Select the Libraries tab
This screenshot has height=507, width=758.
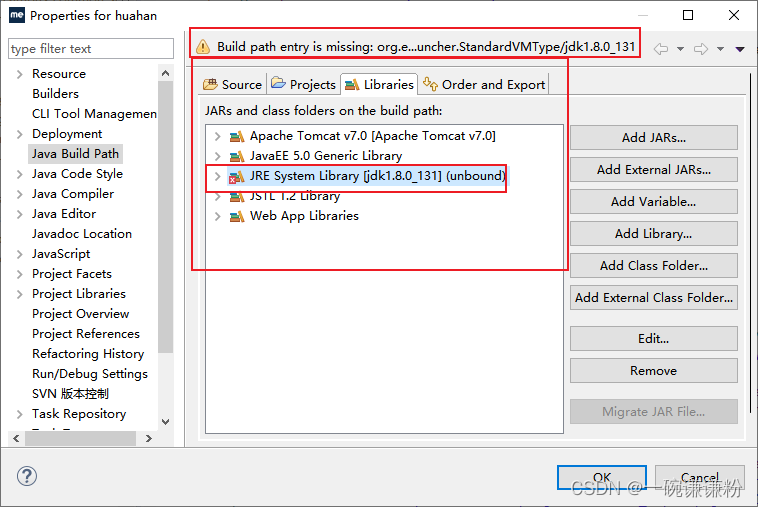[379, 85]
